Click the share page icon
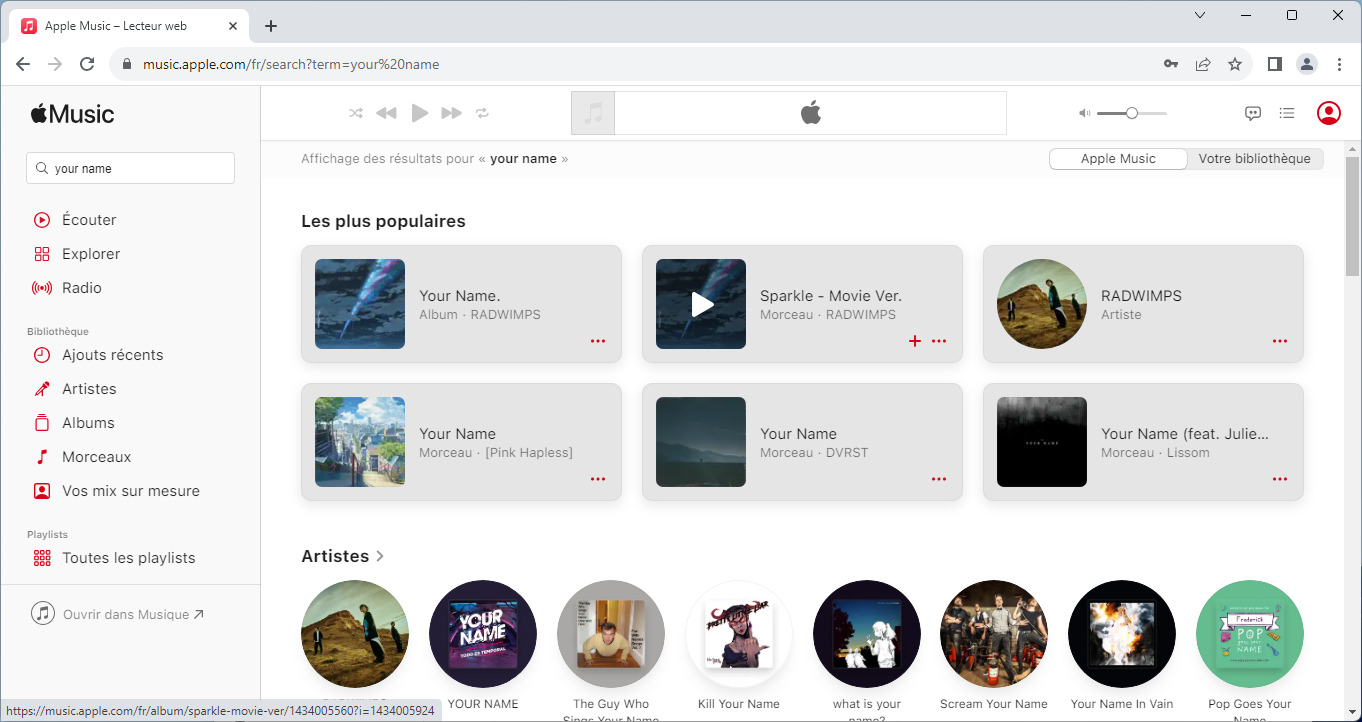This screenshot has width=1362, height=722. [1203, 64]
